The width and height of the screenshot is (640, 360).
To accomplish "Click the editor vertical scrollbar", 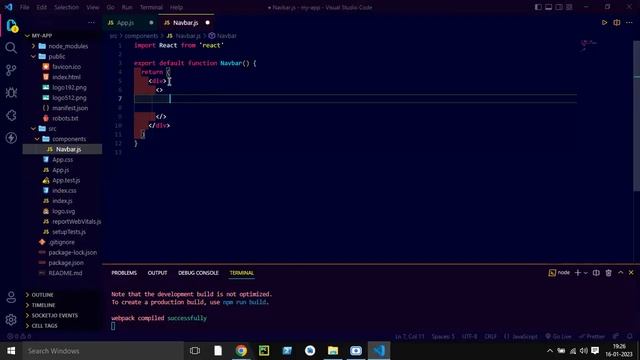I will 637,116.
